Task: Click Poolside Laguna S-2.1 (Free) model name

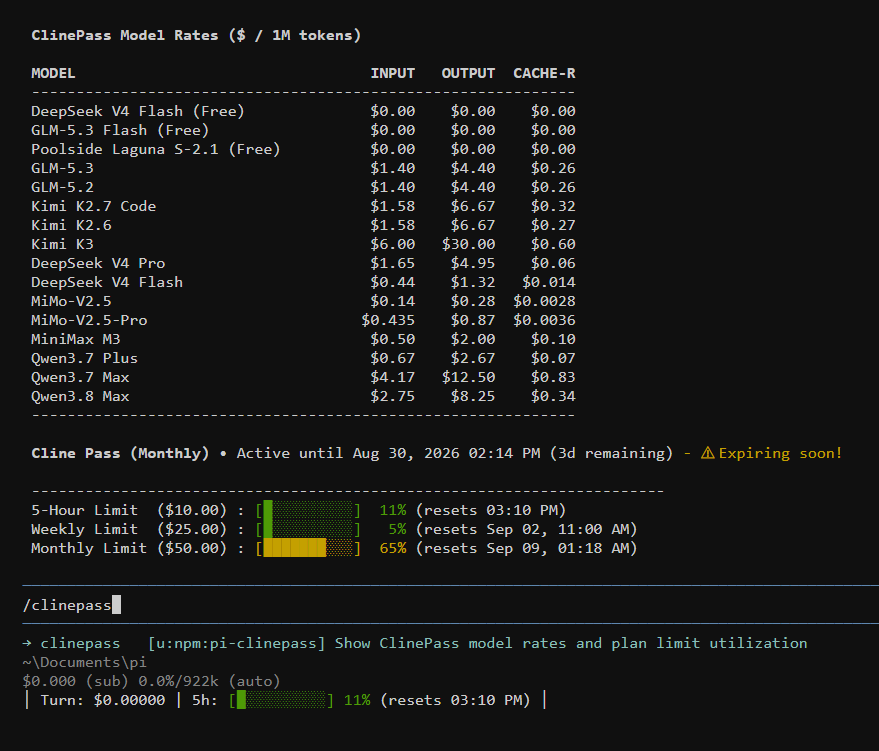Action: (x=155, y=150)
